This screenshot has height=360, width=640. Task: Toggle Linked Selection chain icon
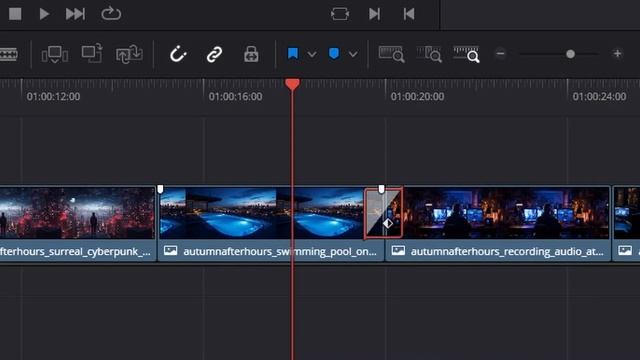(214, 54)
